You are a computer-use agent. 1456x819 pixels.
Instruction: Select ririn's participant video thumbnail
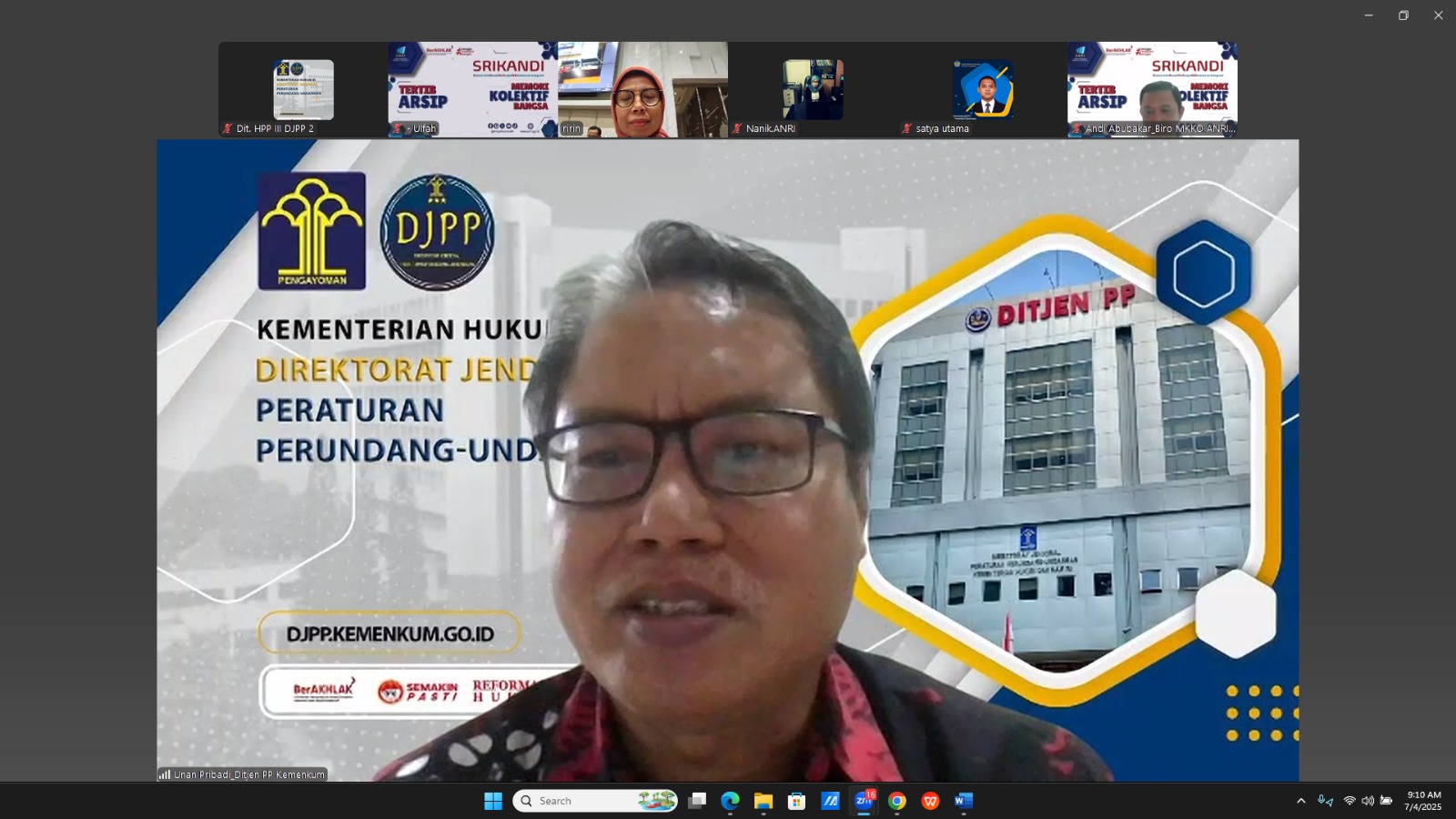click(642, 89)
